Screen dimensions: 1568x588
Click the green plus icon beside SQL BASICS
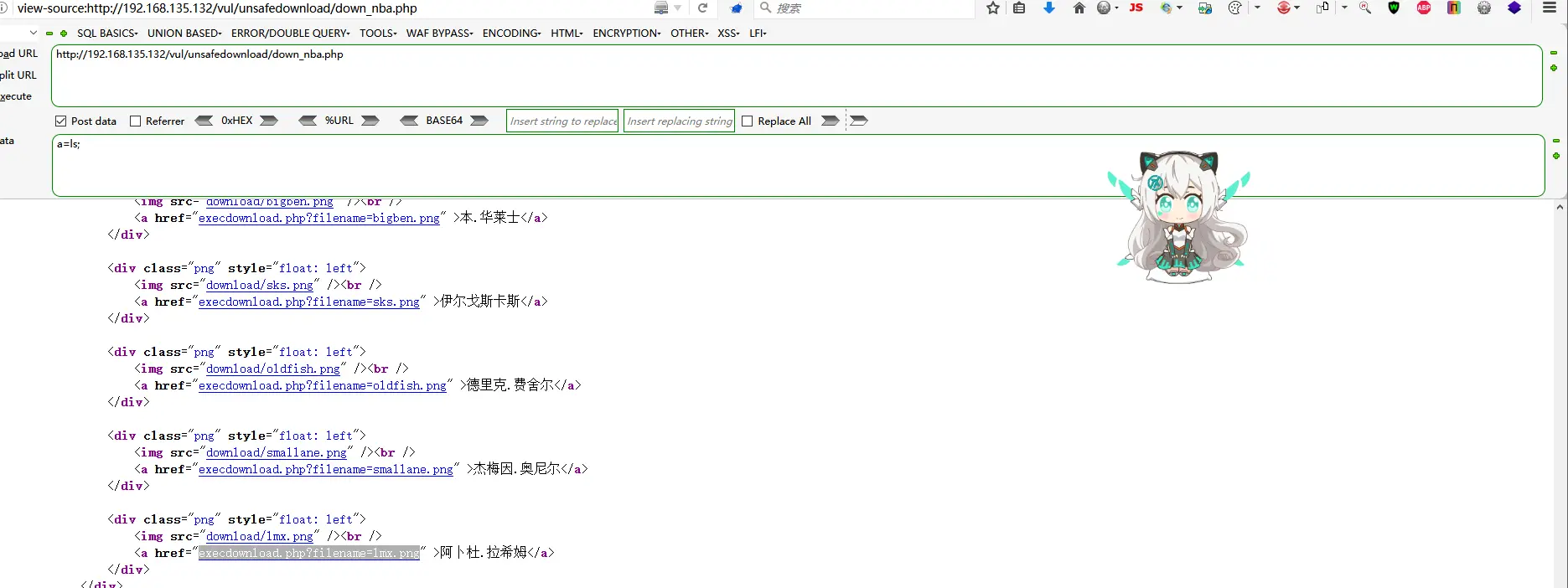[x=64, y=34]
